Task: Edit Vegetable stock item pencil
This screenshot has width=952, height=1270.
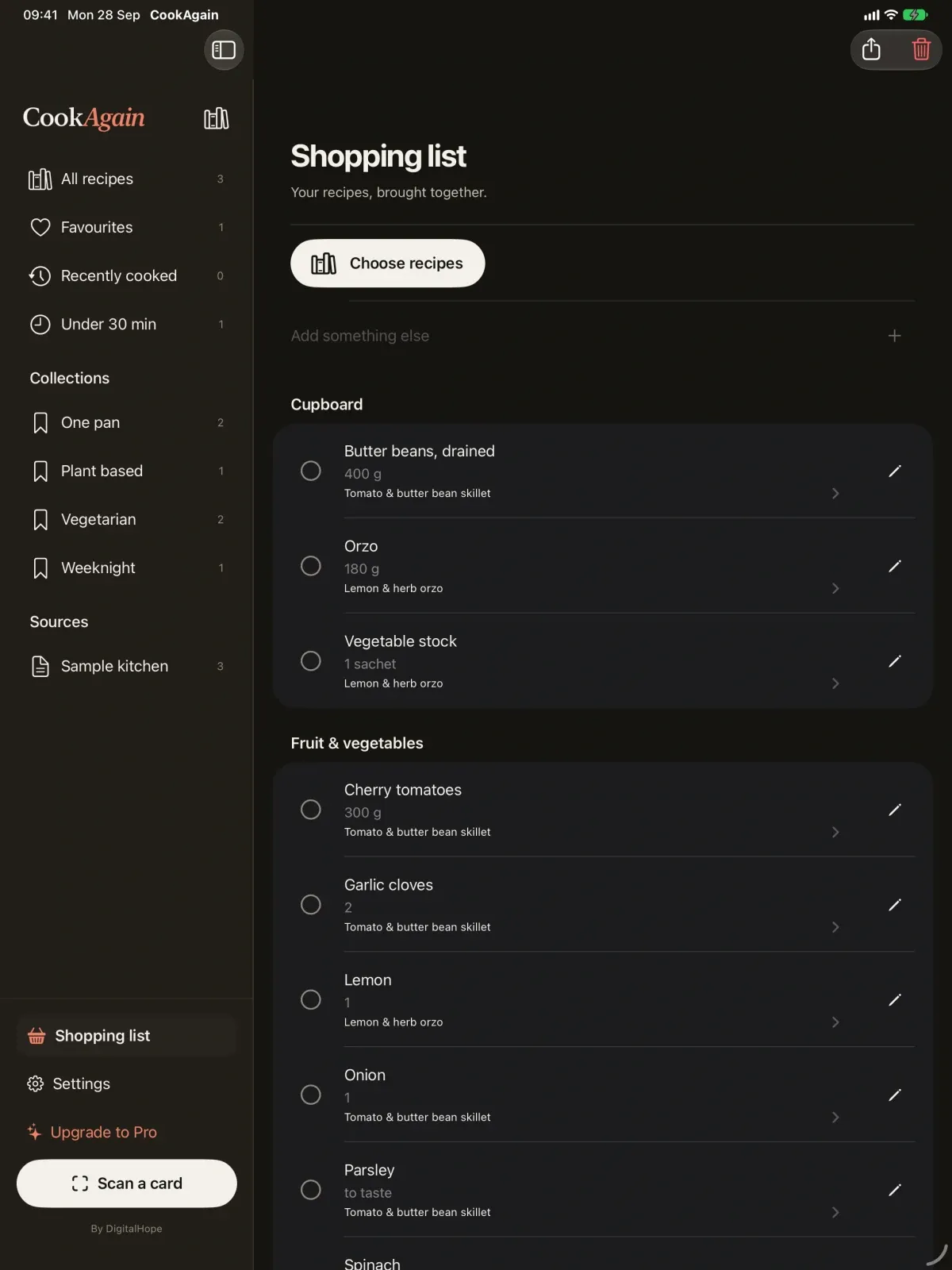Action: coord(894,661)
